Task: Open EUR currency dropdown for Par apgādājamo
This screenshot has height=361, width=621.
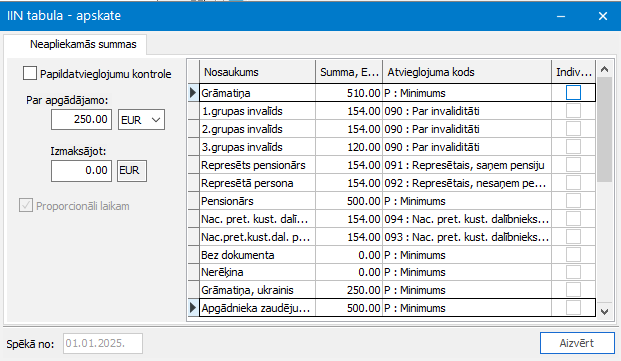Action: [x=141, y=120]
